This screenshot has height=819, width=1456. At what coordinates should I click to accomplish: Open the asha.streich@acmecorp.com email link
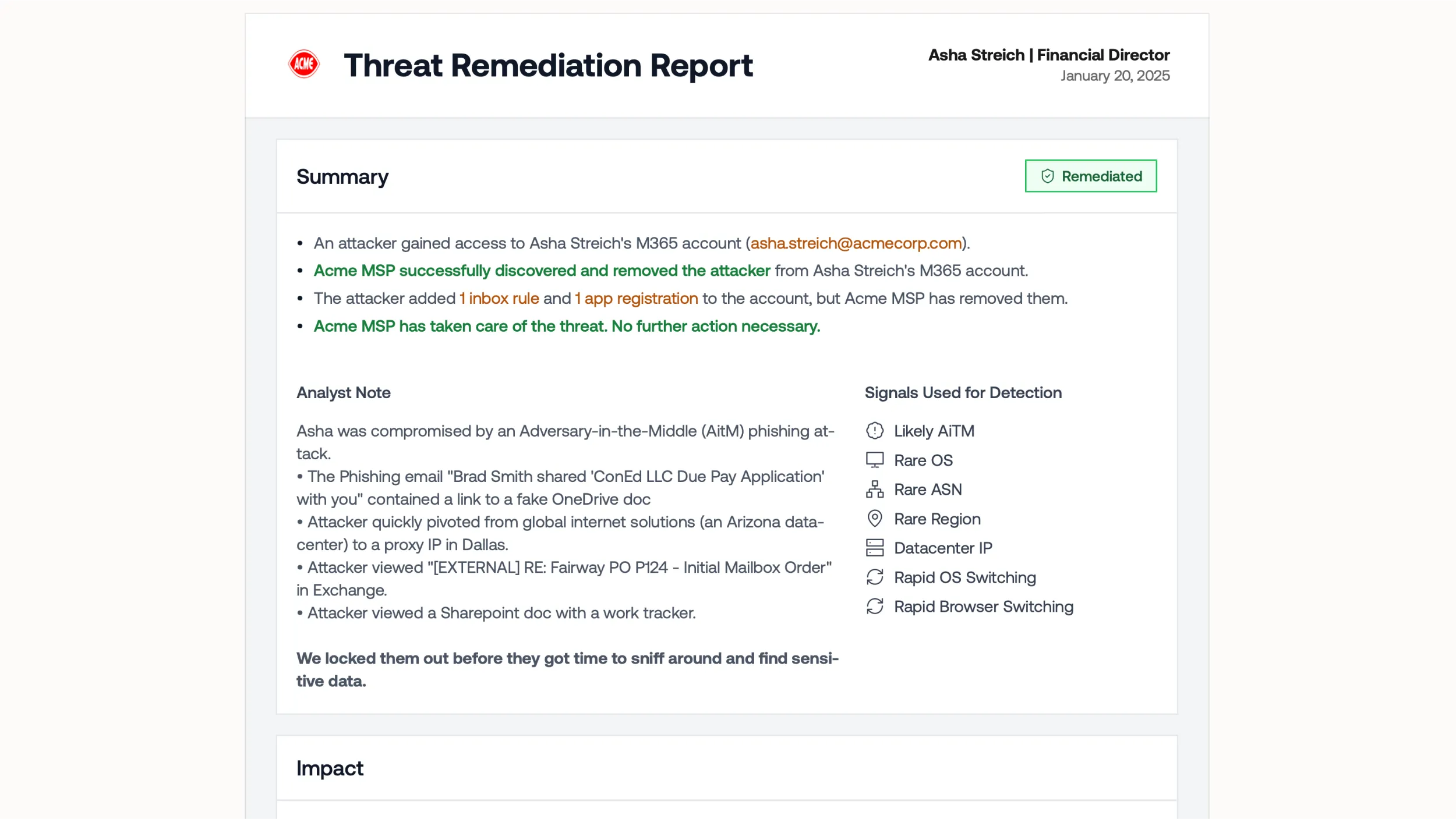click(x=856, y=243)
